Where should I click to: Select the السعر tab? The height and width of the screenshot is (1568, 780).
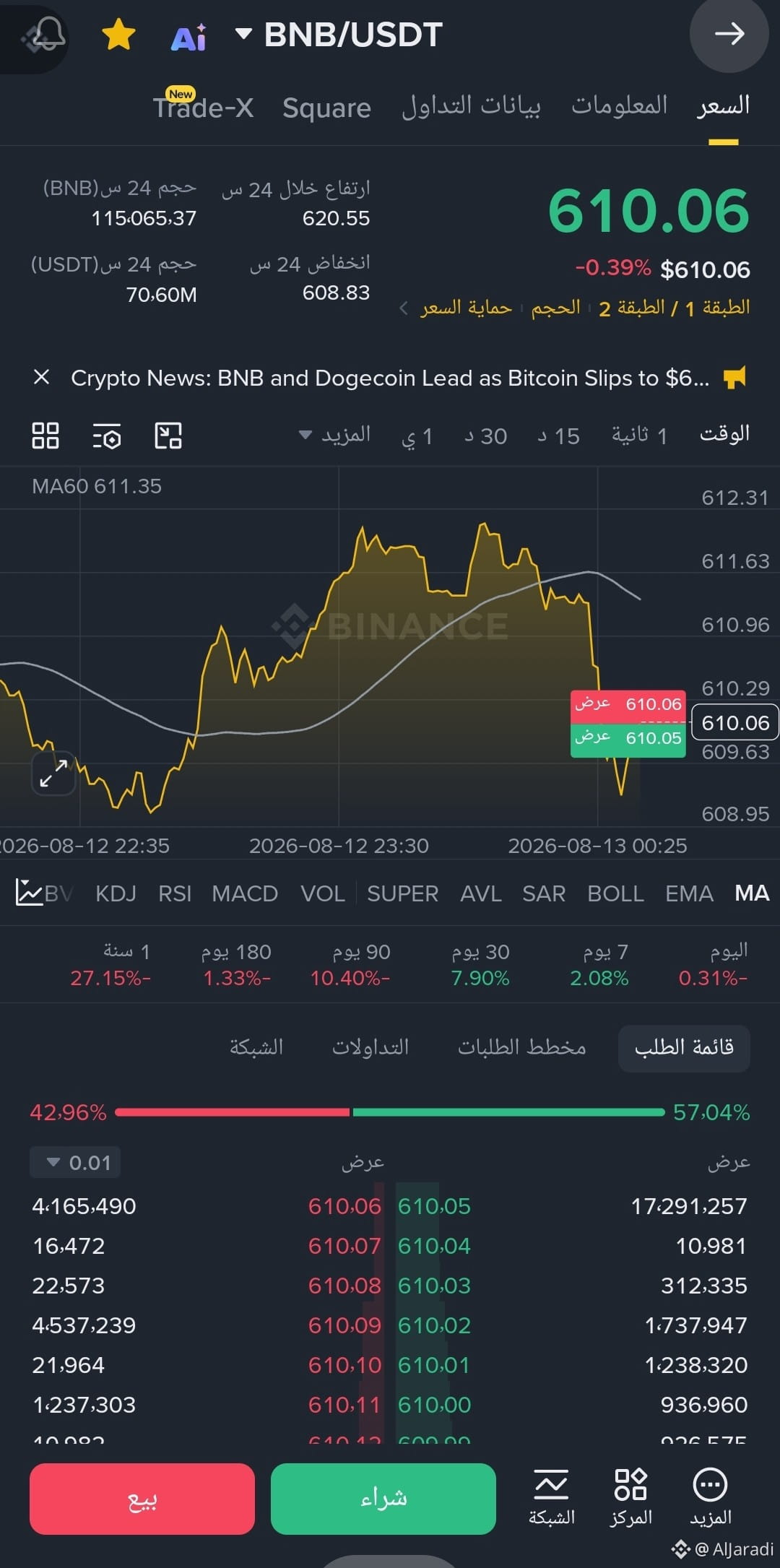pos(723,106)
